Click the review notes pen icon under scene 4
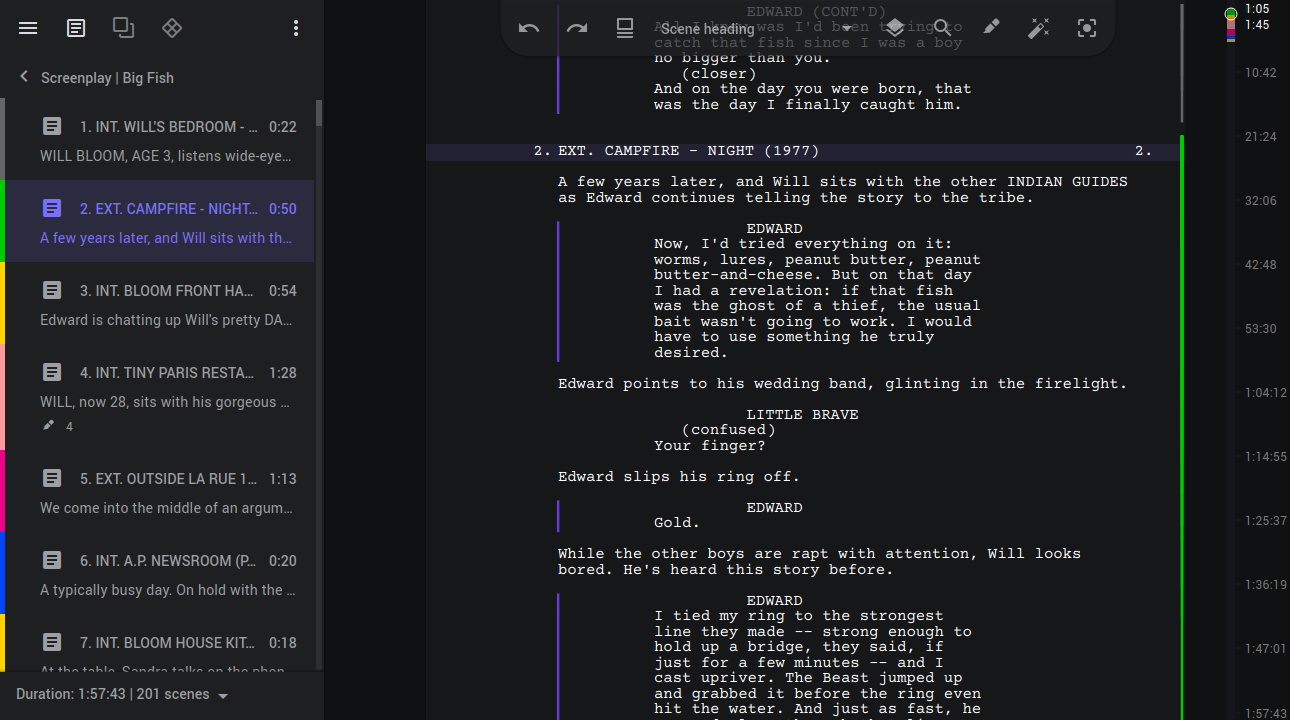 (x=49, y=426)
